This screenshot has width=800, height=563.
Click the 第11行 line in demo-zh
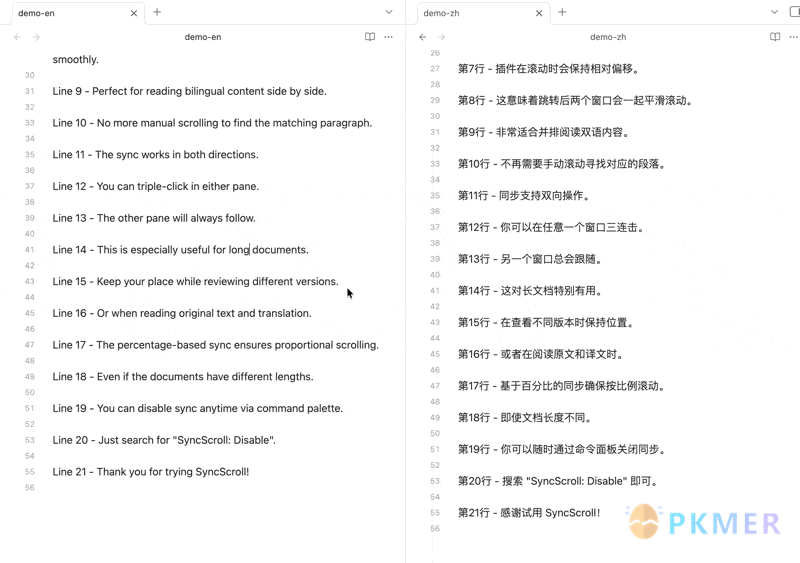[x=524, y=195]
